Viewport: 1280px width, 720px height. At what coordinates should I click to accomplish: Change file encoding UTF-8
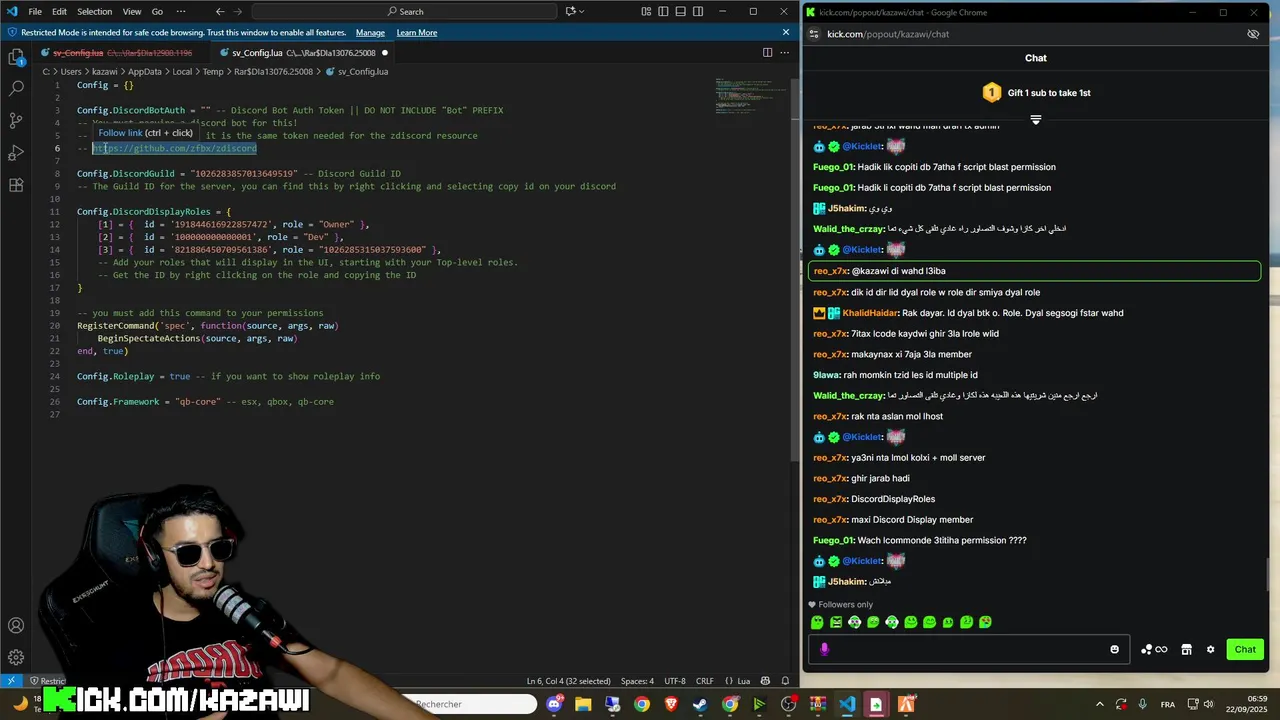(x=675, y=681)
